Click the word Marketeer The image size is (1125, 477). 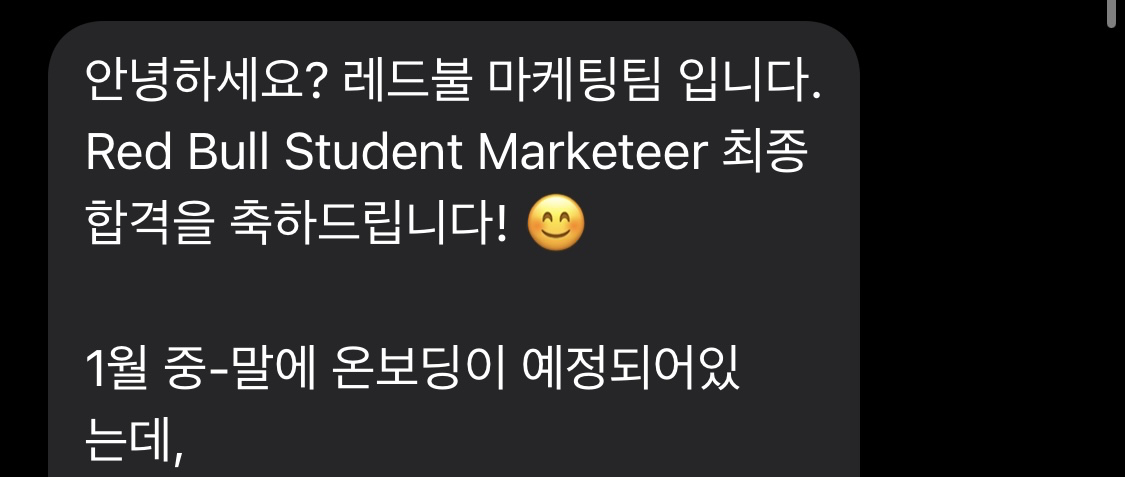pos(593,152)
